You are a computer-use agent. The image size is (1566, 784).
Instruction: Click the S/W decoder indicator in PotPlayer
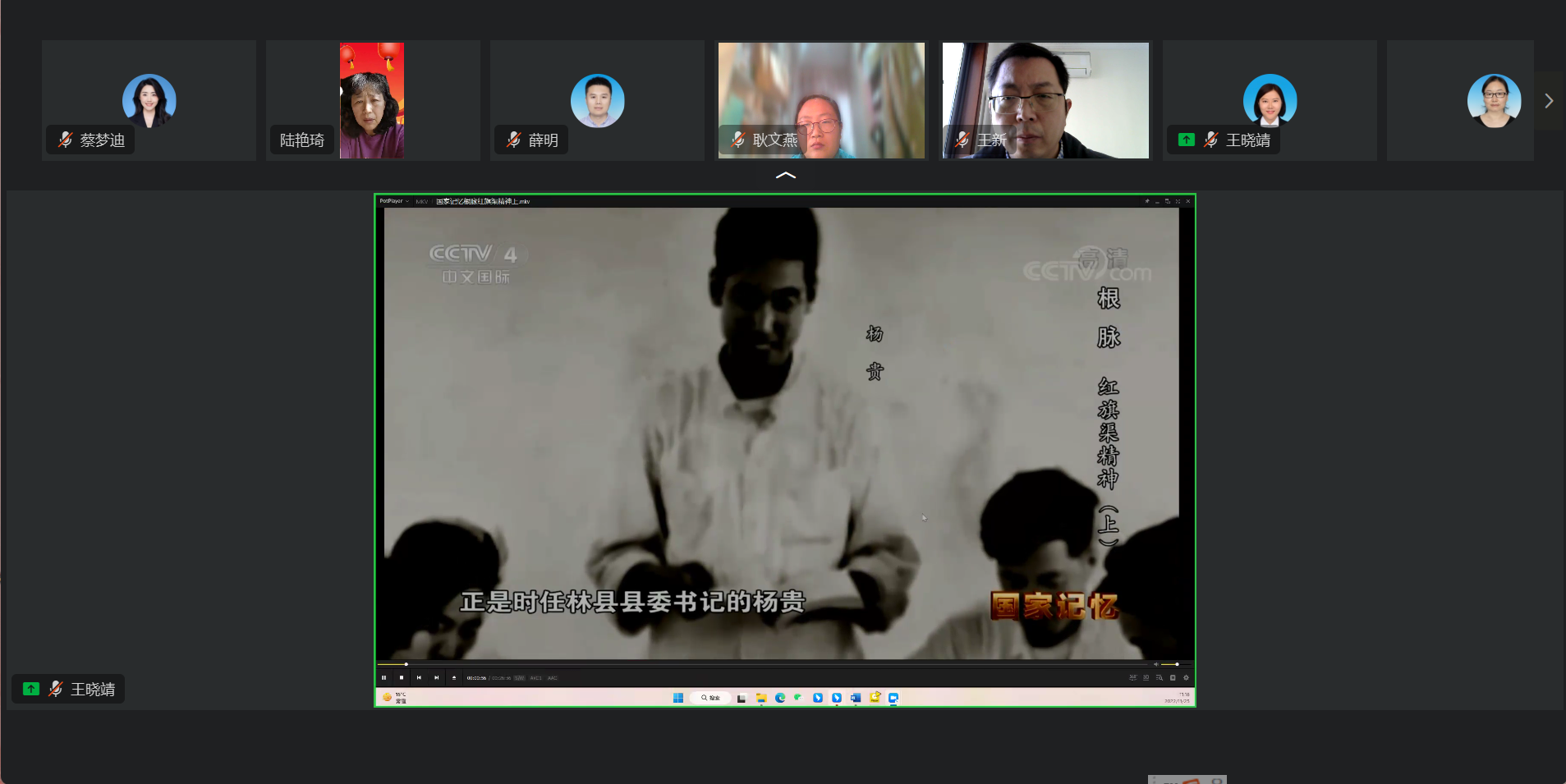519,678
